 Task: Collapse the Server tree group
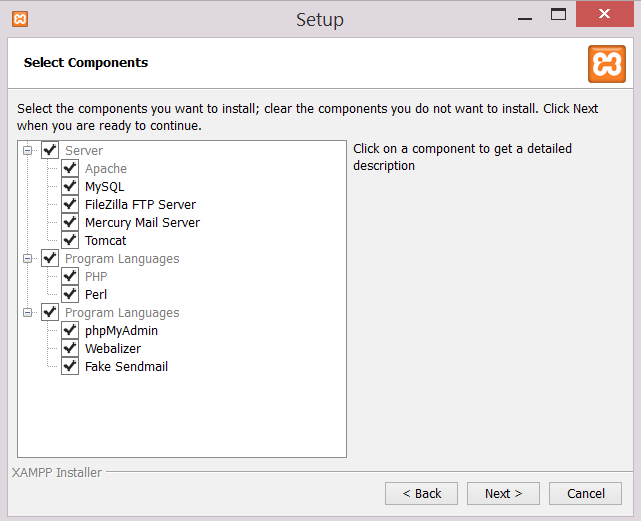click(x=28, y=151)
